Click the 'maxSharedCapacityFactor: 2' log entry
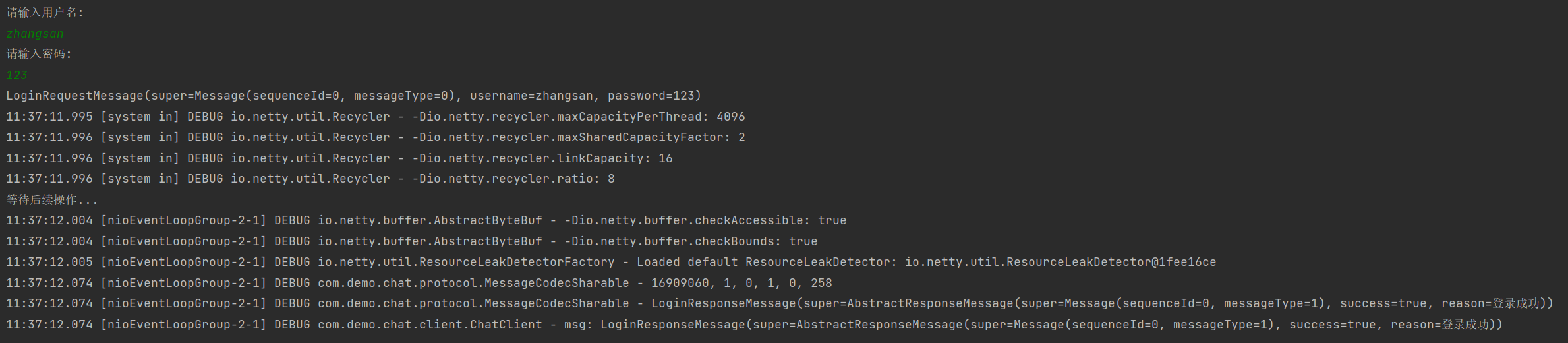Screen dimensions: 1568x343 pos(651,137)
